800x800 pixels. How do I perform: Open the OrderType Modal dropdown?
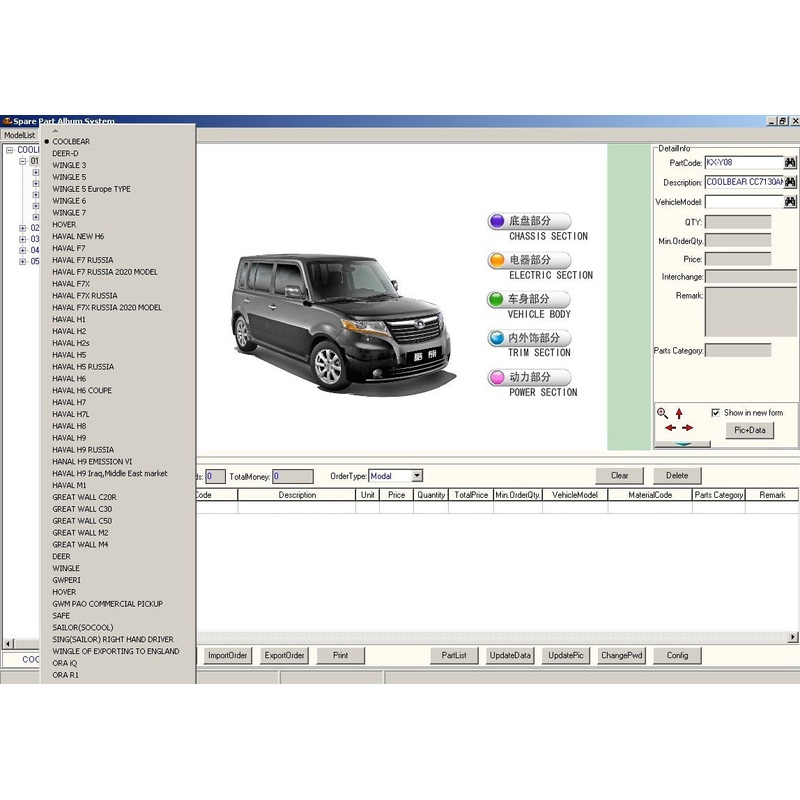click(417, 476)
